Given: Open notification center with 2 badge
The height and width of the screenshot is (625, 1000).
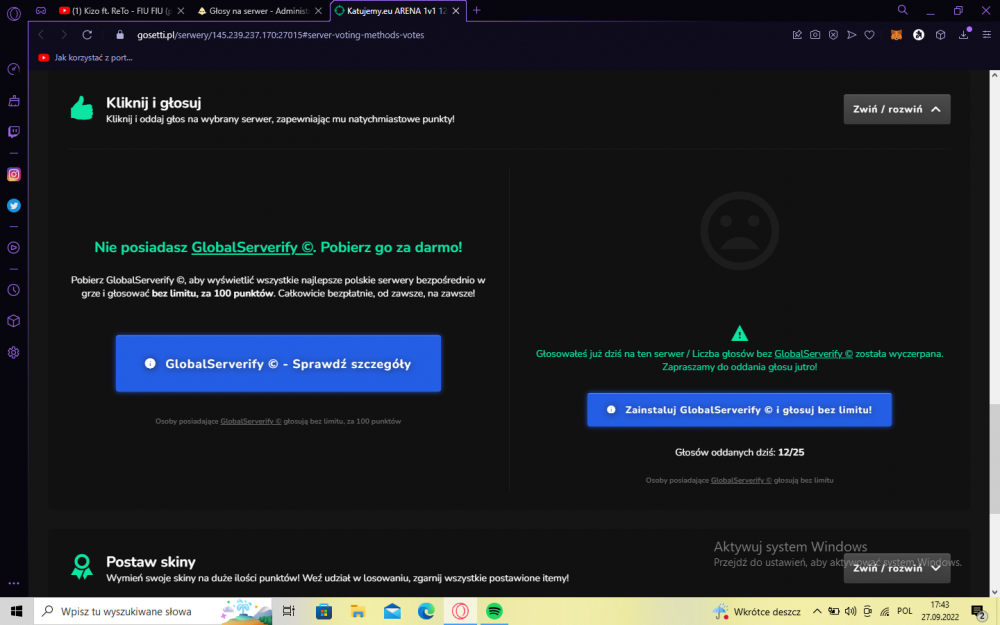Looking at the screenshot, I should [979, 612].
